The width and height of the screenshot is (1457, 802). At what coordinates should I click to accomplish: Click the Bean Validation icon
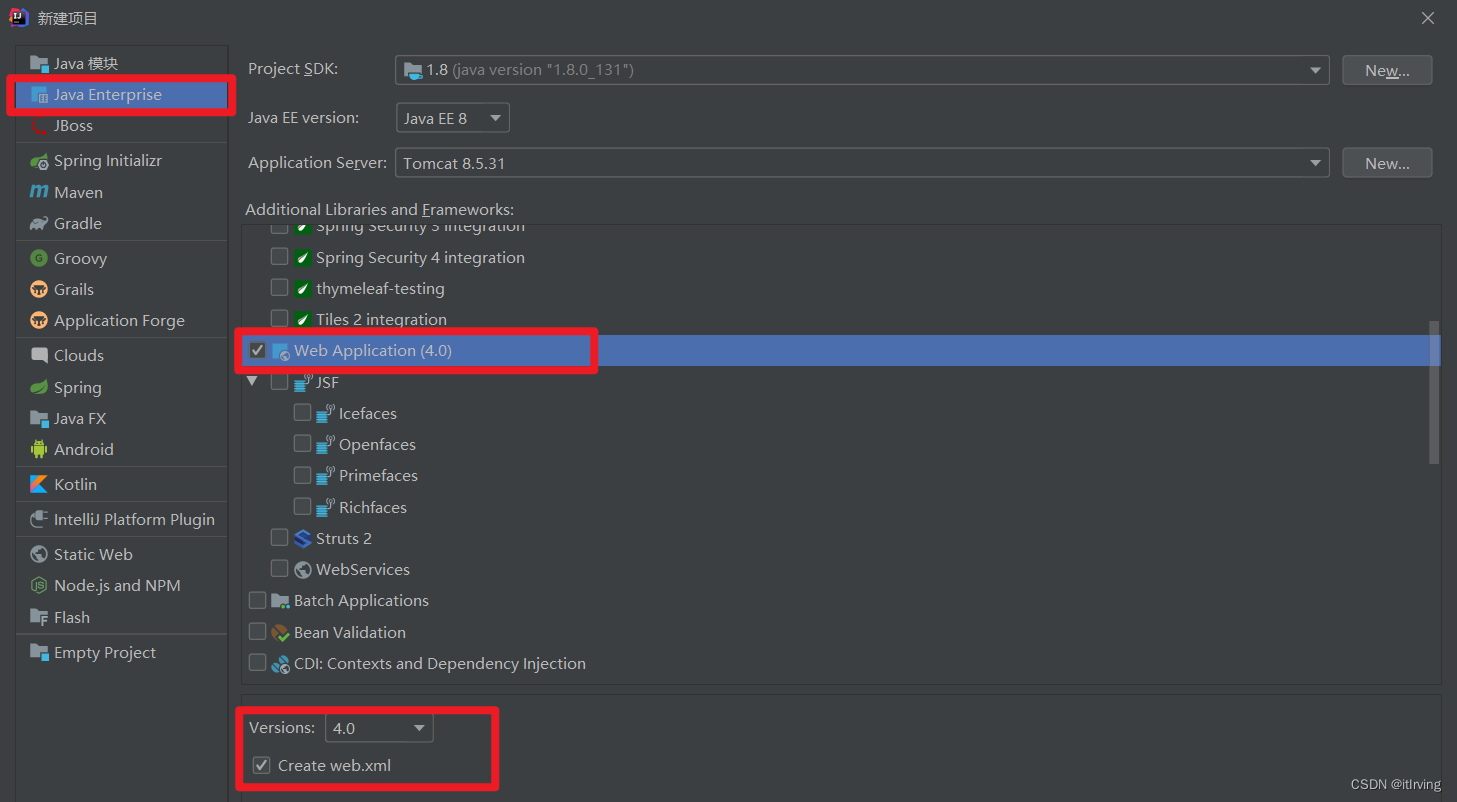coord(281,633)
